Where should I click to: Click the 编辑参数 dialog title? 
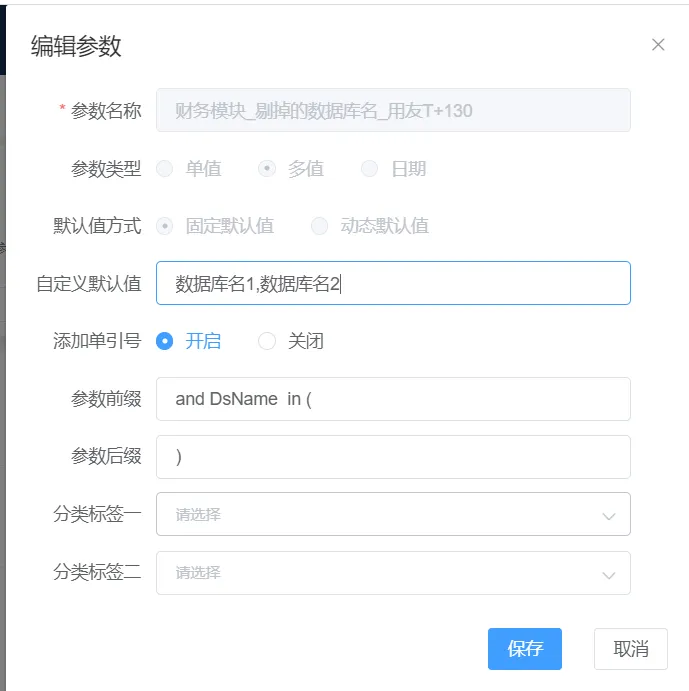pyautogui.click(x=76, y=46)
